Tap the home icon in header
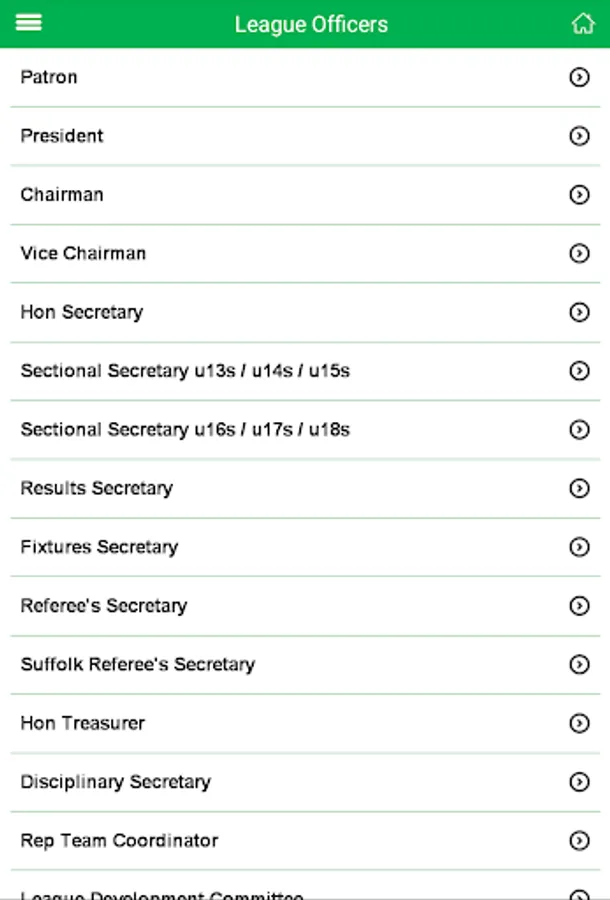The width and height of the screenshot is (610, 900). click(x=583, y=24)
